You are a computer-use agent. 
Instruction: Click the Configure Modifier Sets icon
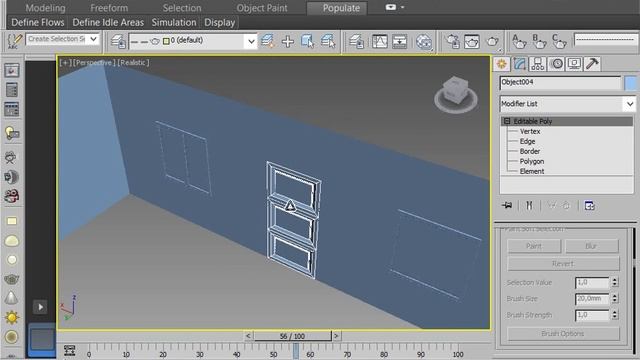tap(589, 205)
